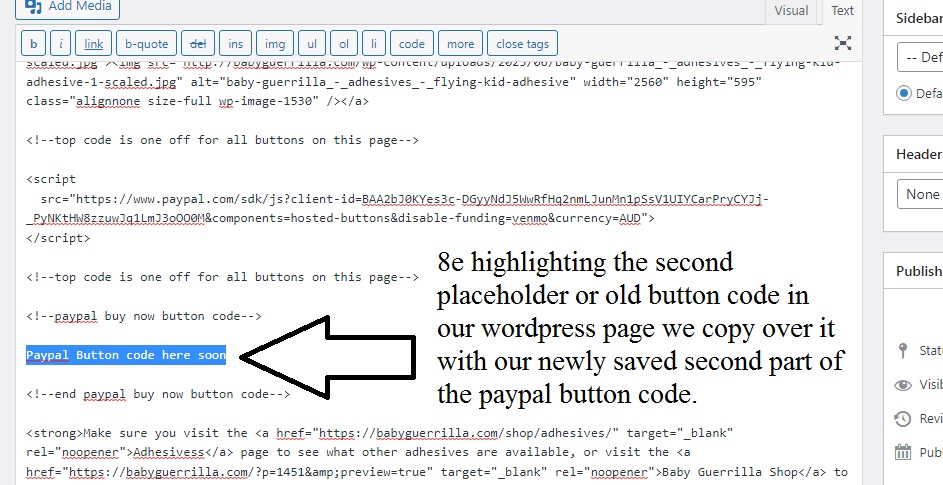Click the Publish panel heading

pos(919,271)
